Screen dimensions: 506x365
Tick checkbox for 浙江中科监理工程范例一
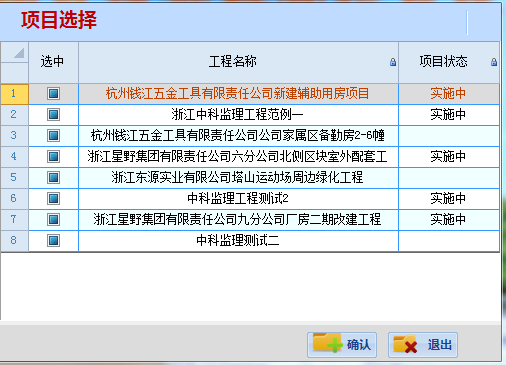pos(53,115)
